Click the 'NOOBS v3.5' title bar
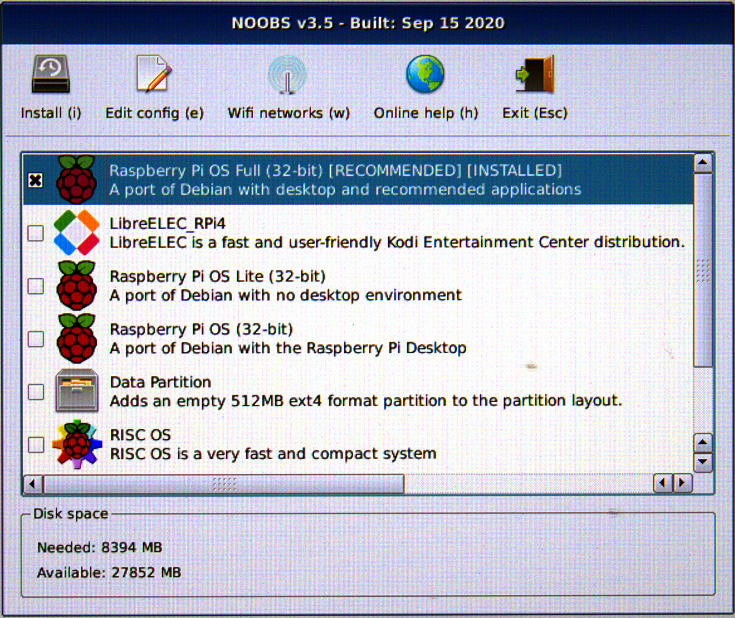735x618 pixels. [x=368, y=23]
